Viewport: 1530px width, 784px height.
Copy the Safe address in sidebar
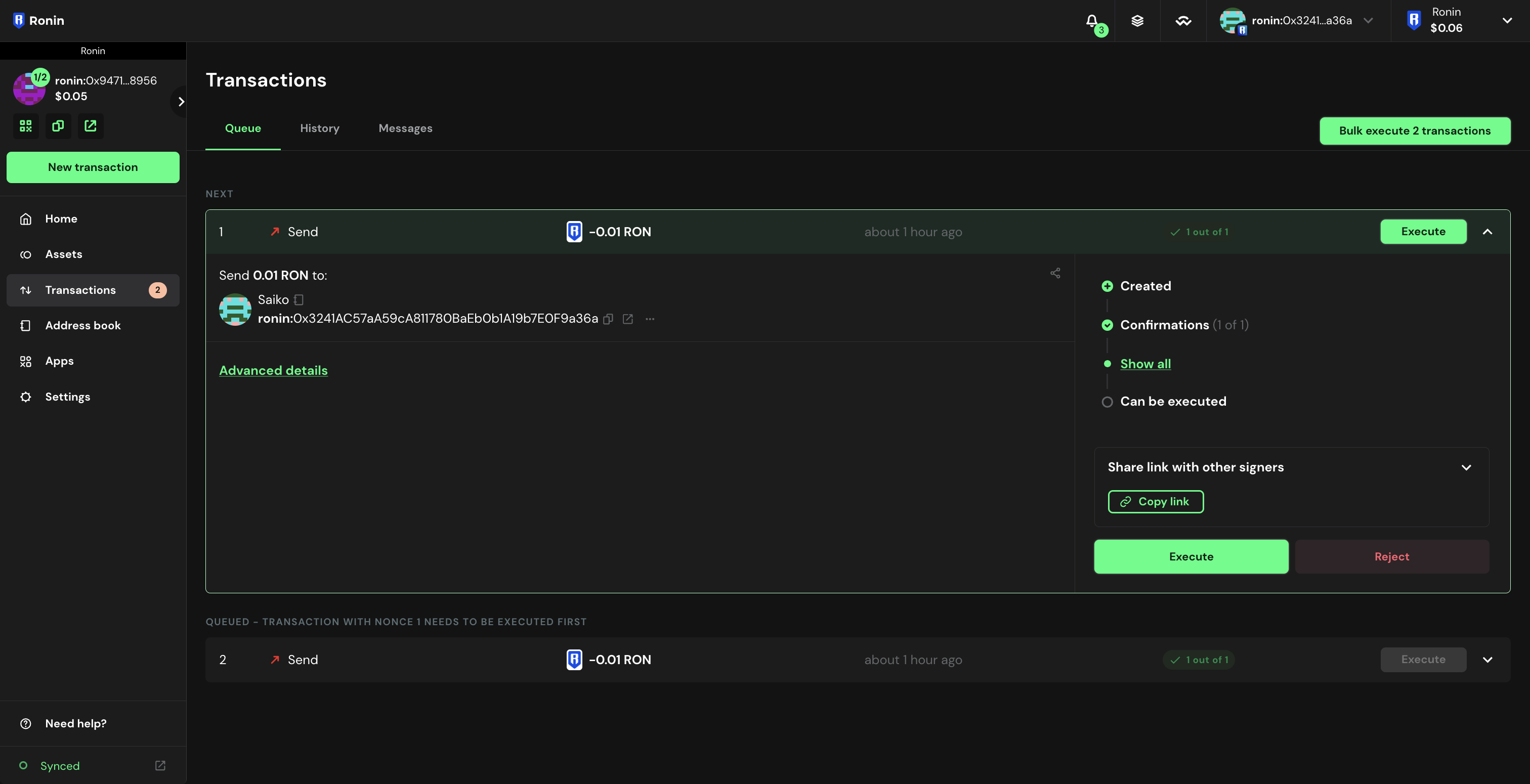point(58,126)
